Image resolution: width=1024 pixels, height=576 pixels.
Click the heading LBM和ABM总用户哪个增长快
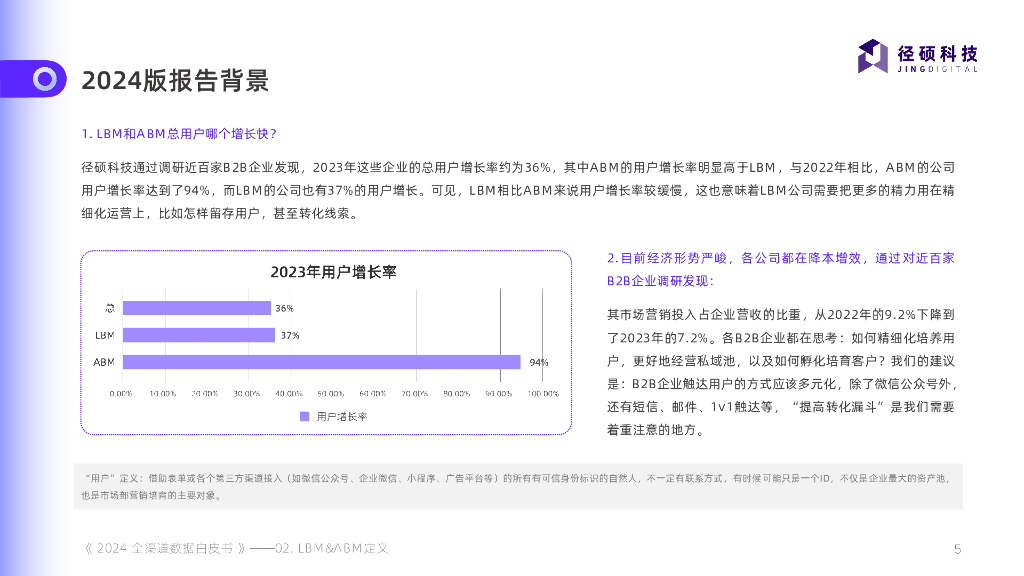click(x=179, y=134)
